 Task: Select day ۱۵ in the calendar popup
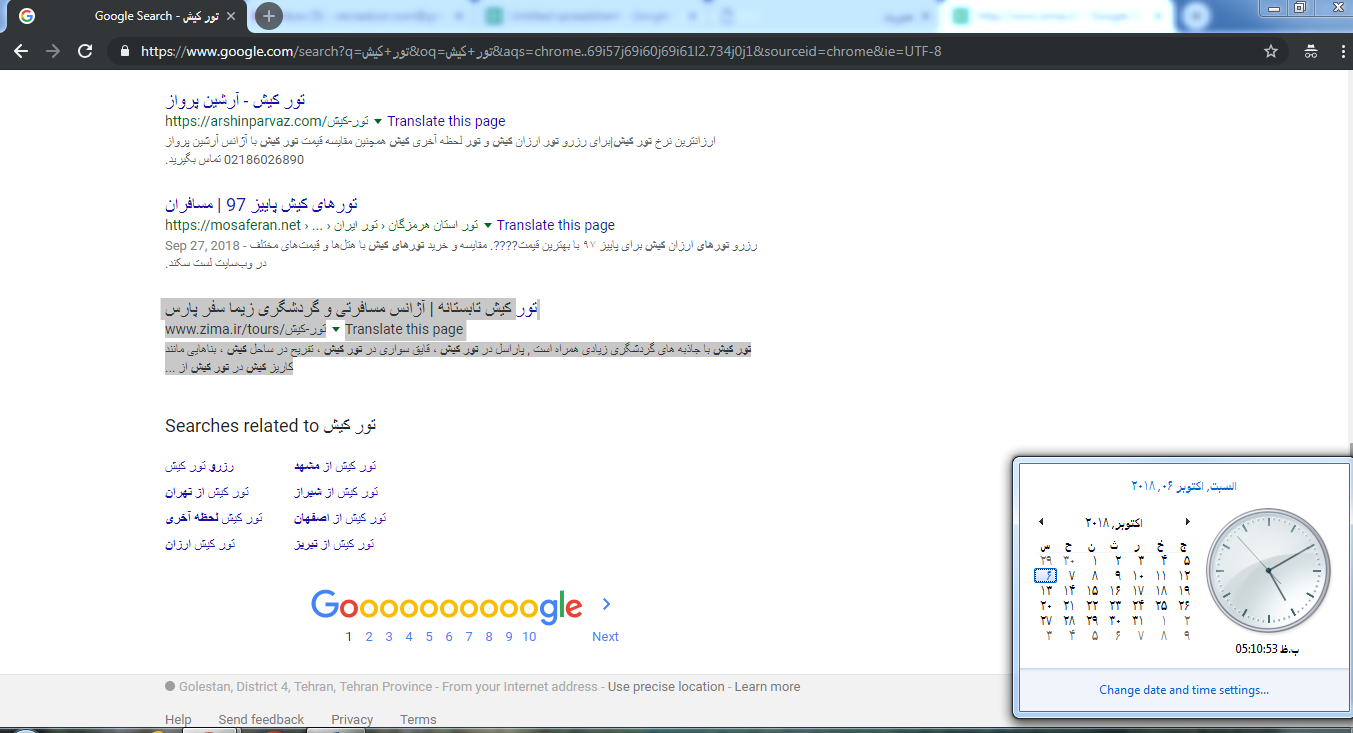click(x=1092, y=591)
